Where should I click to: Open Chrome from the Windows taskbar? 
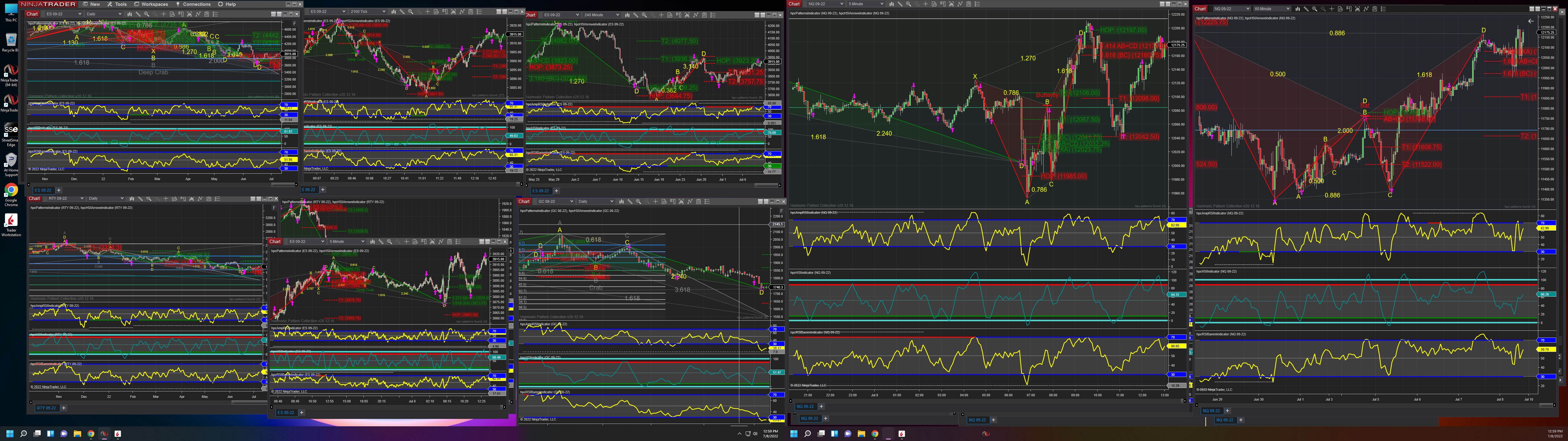coord(91,434)
